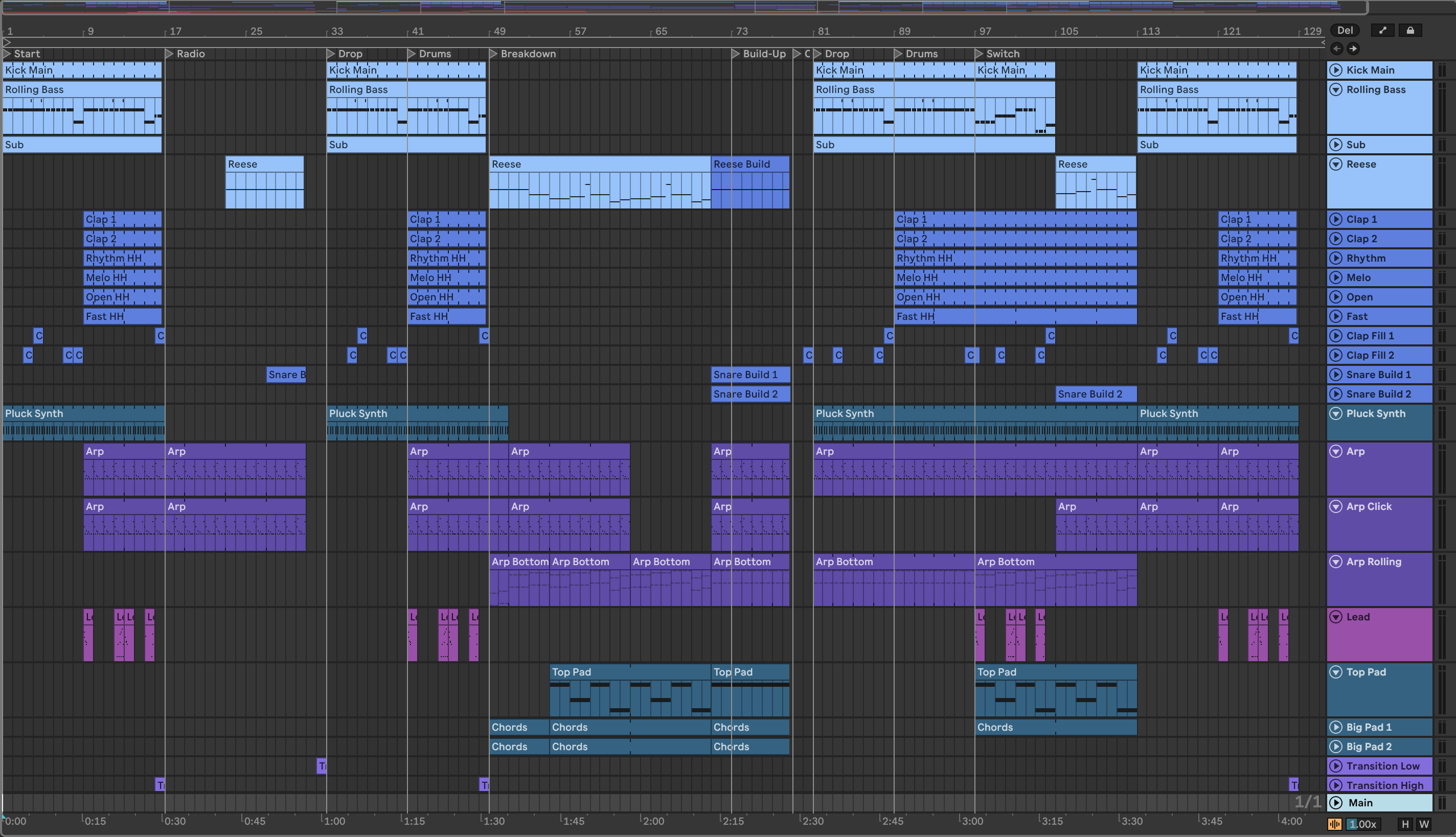Unfold the Kick Main track
This screenshot has height=837, width=1456.
[1336, 70]
